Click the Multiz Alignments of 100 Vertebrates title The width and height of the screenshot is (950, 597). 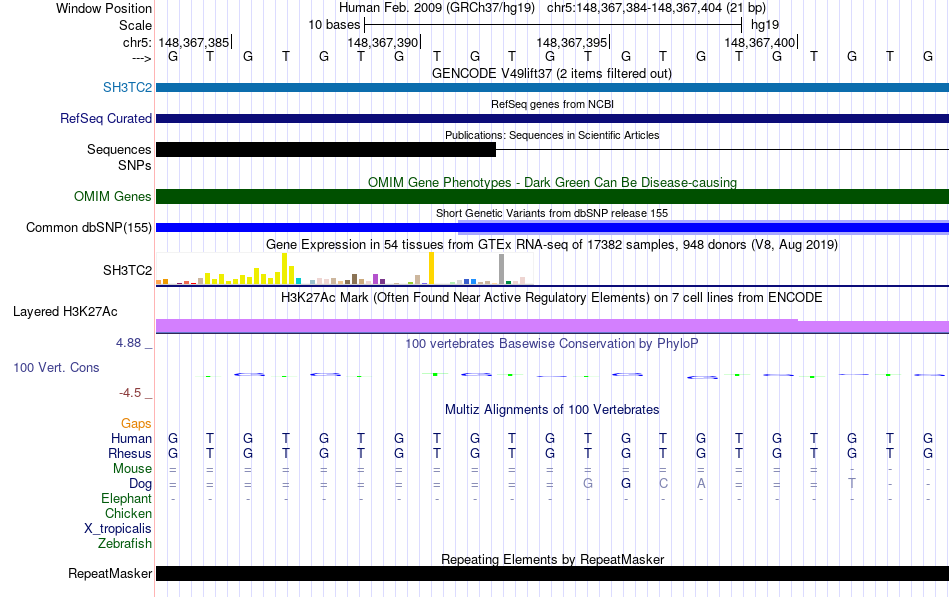click(x=552, y=410)
